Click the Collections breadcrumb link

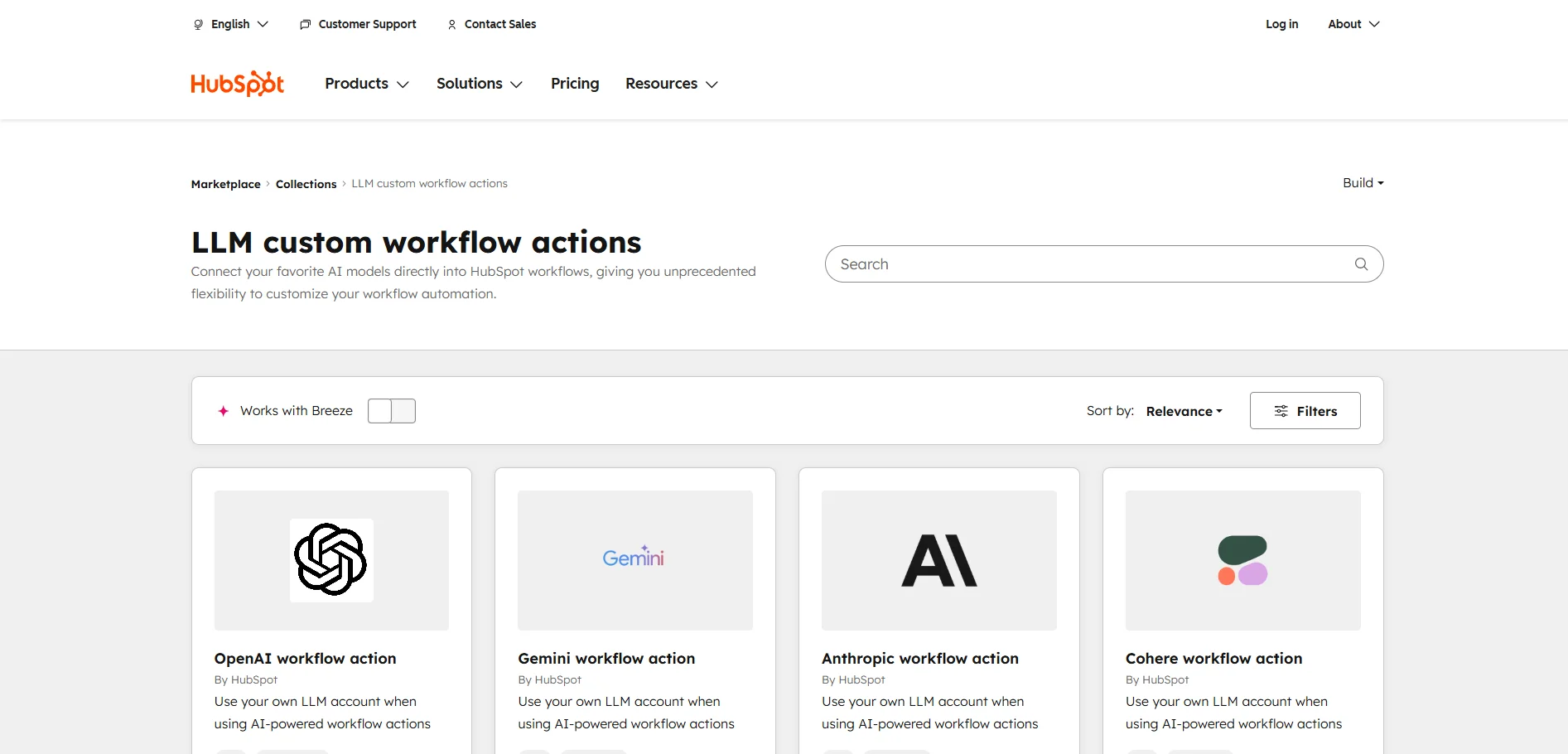coord(306,183)
